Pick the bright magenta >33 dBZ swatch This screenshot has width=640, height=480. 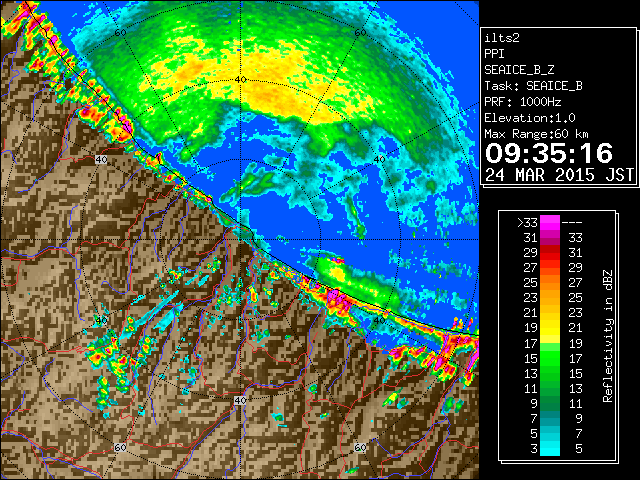pos(550,222)
